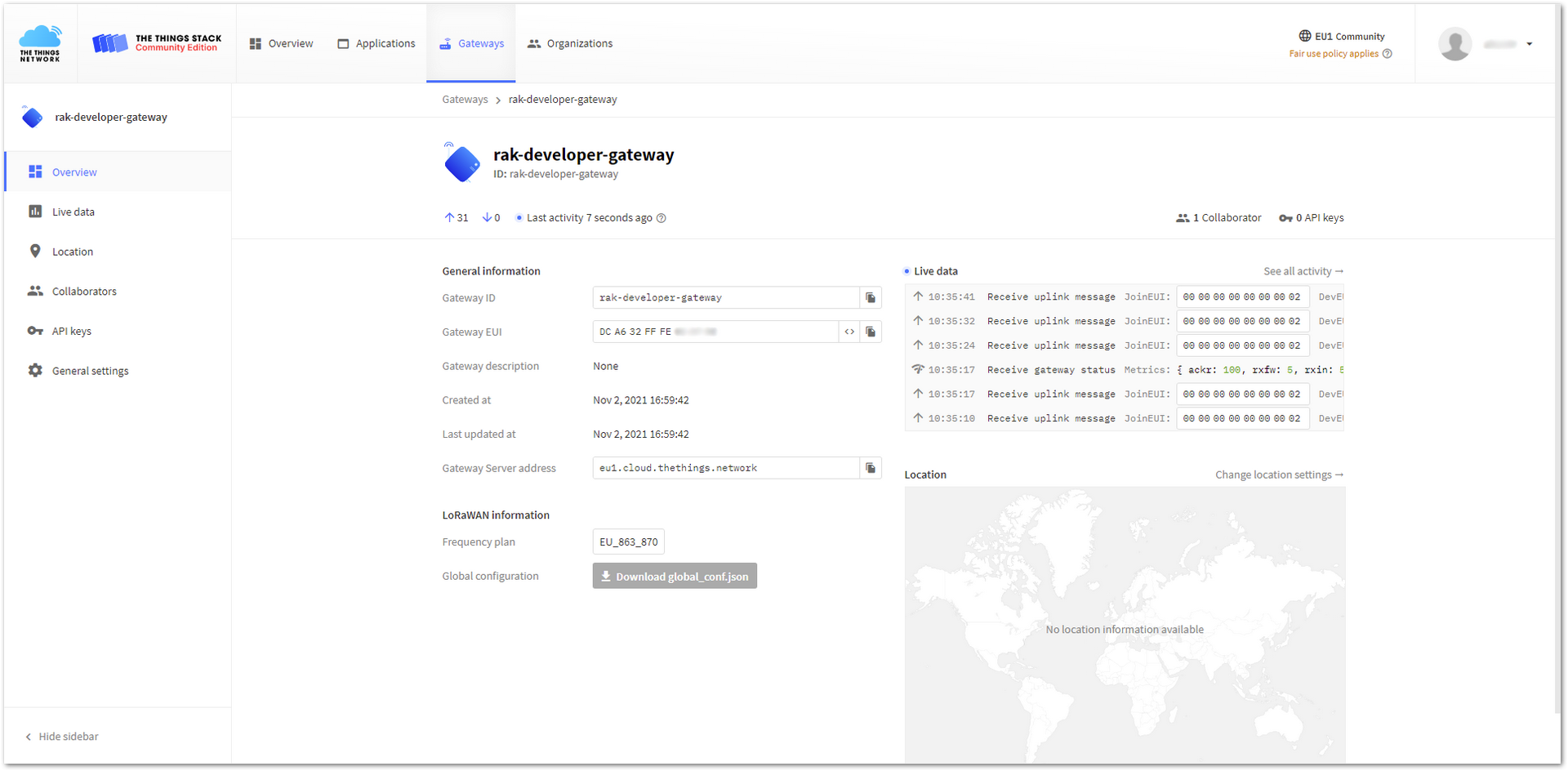Click the Location pin icon in sidebar
1568x771 pixels.
click(35, 251)
